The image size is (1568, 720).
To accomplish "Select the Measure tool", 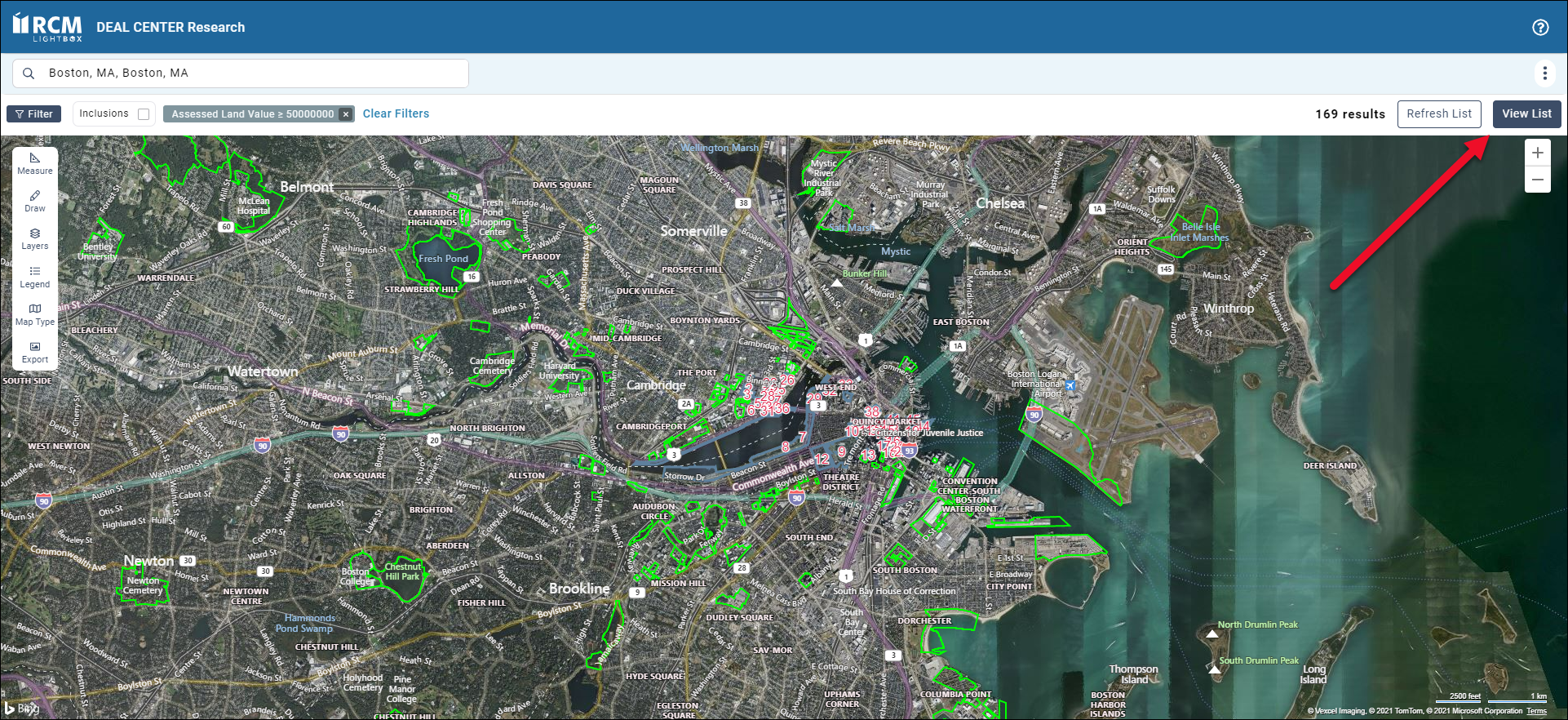I will coord(34,163).
